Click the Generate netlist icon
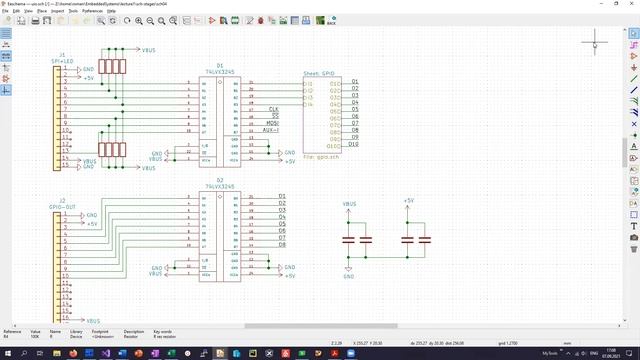The width and height of the screenshot is (640, 360). (x=283, y=20)
